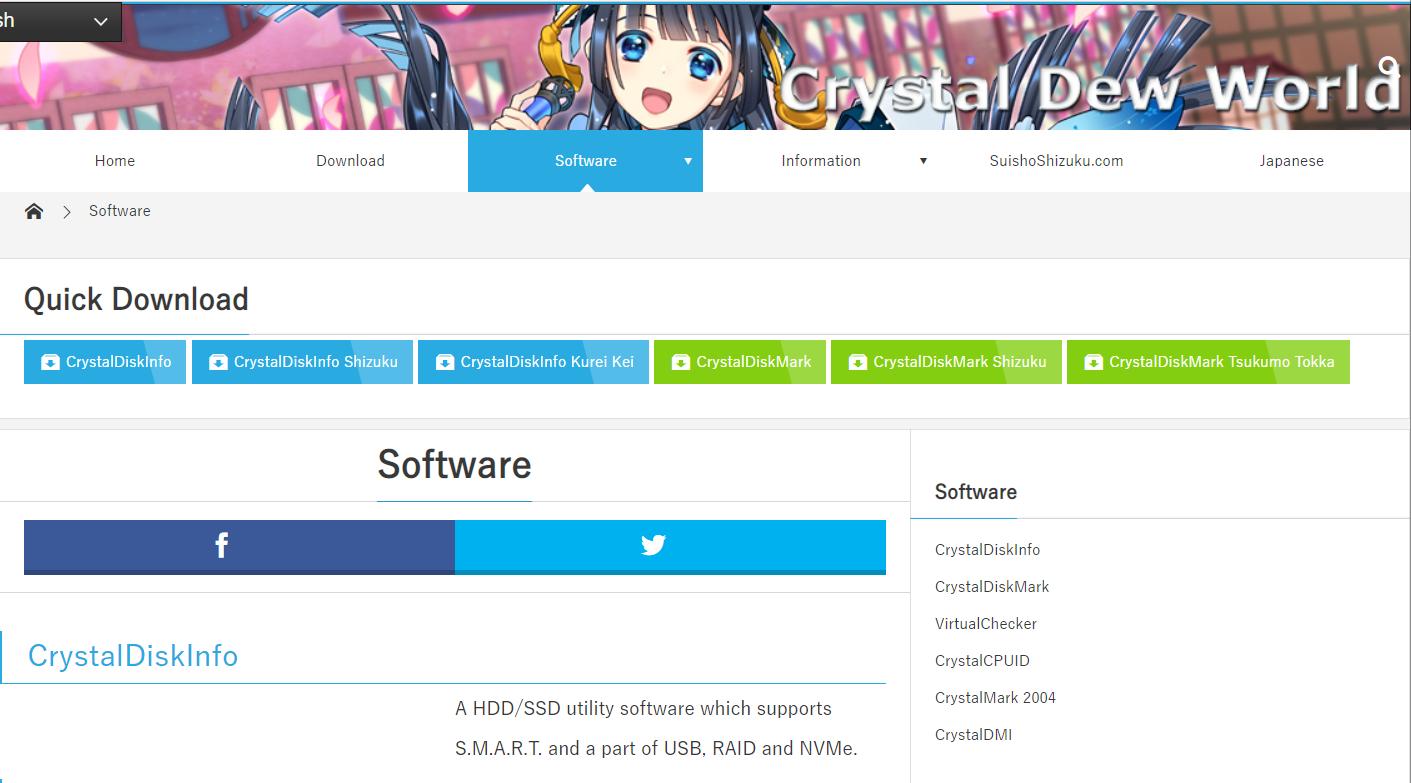Go to the Home menu item

coord(115,161)
